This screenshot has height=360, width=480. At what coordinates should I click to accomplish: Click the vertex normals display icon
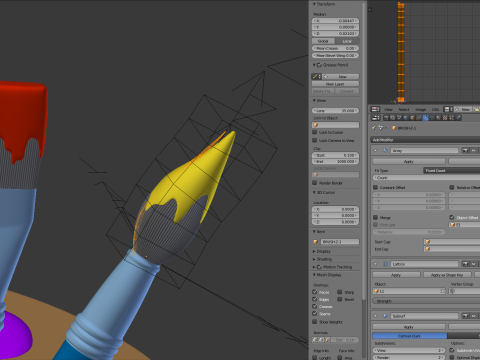(x=315, y=340)
